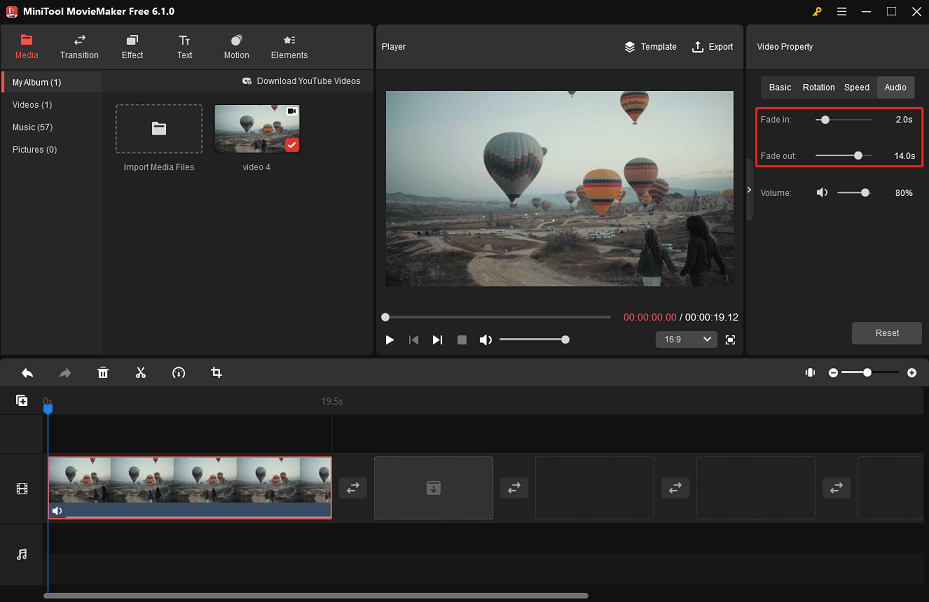Click the empty clip placeholder with arrow

(434, 488)
